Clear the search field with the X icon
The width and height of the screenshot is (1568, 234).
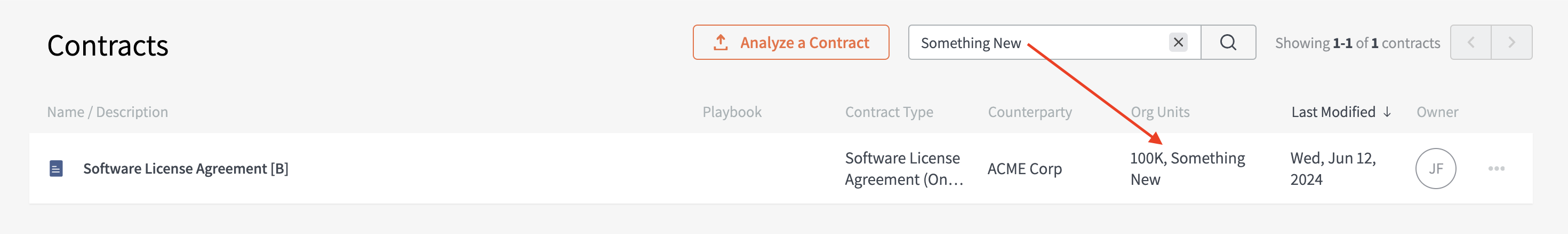coord(1178,42)
